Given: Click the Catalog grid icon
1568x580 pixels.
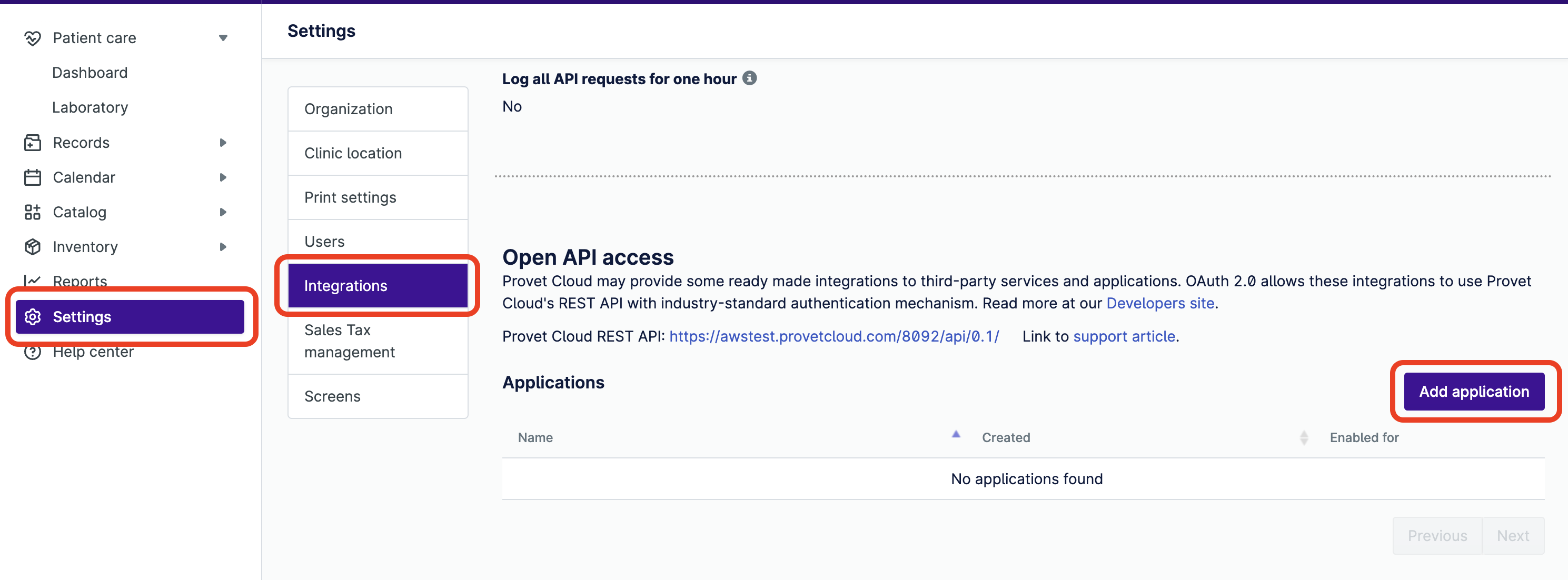Looking at the screenshot, I should coord(32,213).
